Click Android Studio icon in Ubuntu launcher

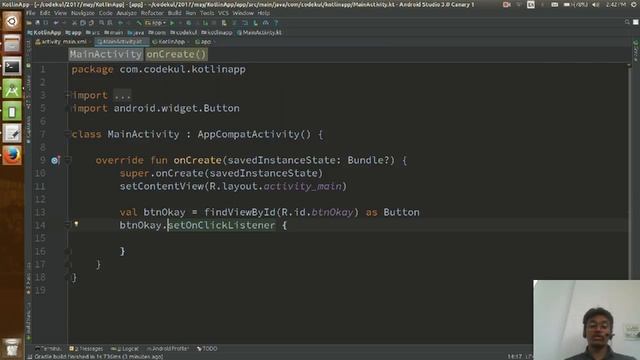12,89
